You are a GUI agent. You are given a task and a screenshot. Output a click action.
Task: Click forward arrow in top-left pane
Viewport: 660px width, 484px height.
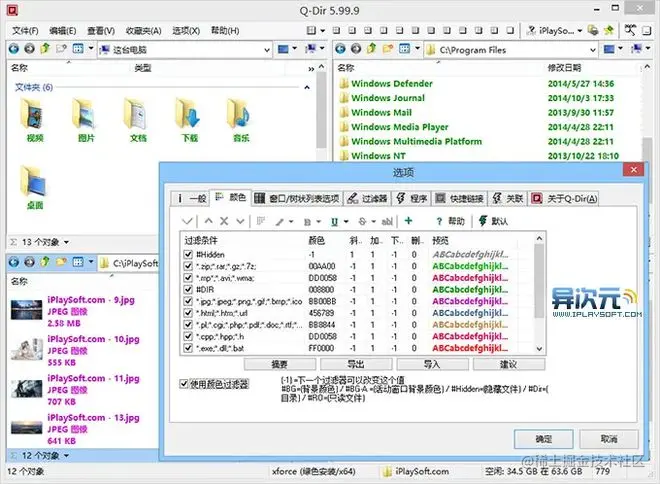click(x=29, y=49)
